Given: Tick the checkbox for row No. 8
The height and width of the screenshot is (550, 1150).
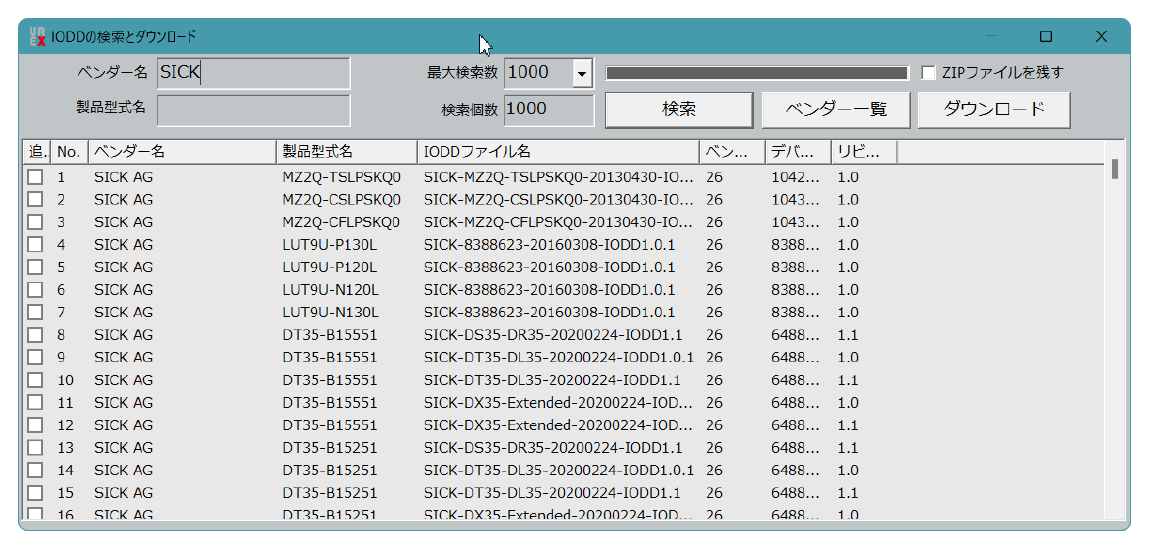Looking at the screenshot, I should [x=35, y=335].
